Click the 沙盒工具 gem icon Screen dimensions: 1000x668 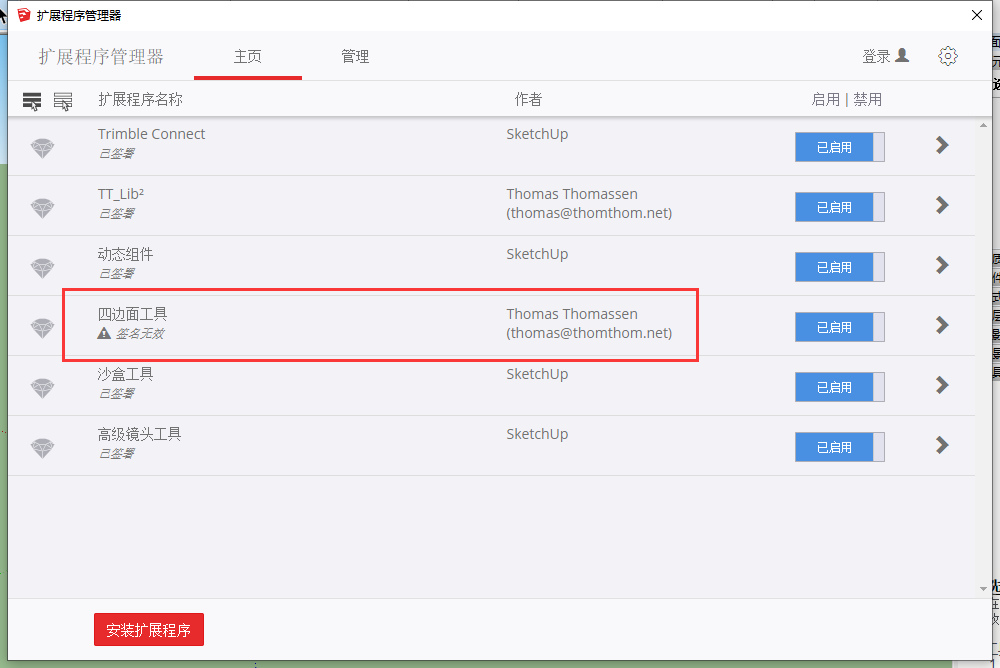[x=43, y=388]
